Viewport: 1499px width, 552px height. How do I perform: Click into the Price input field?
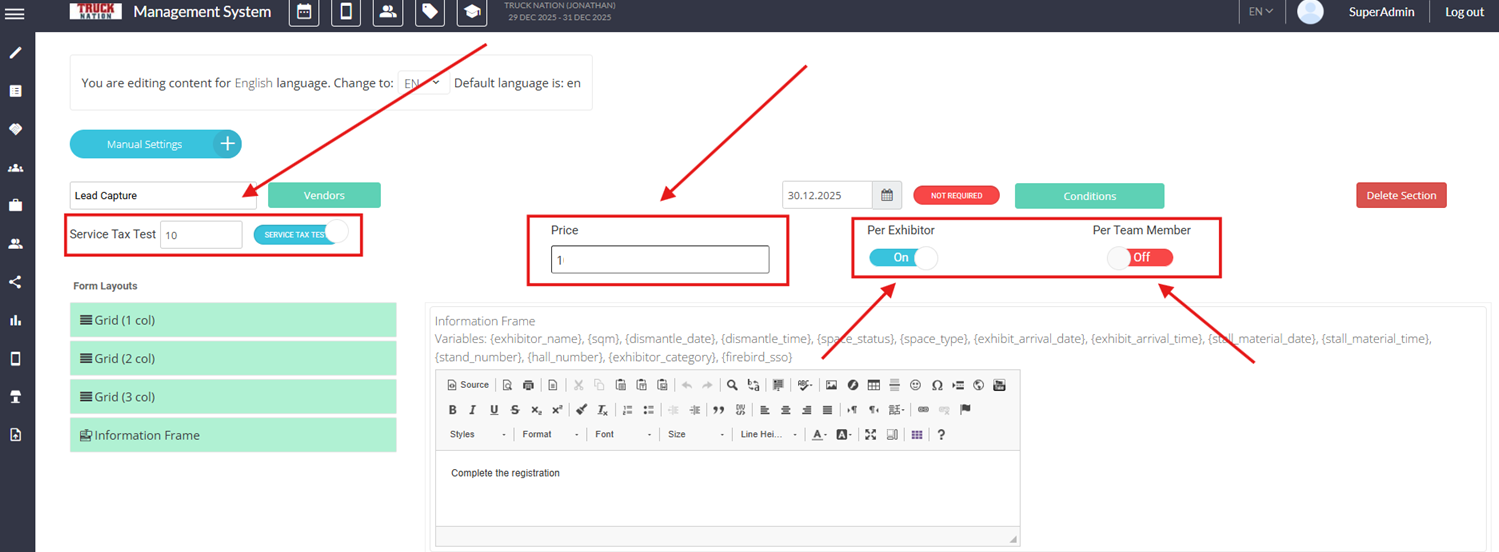[660, 260]
